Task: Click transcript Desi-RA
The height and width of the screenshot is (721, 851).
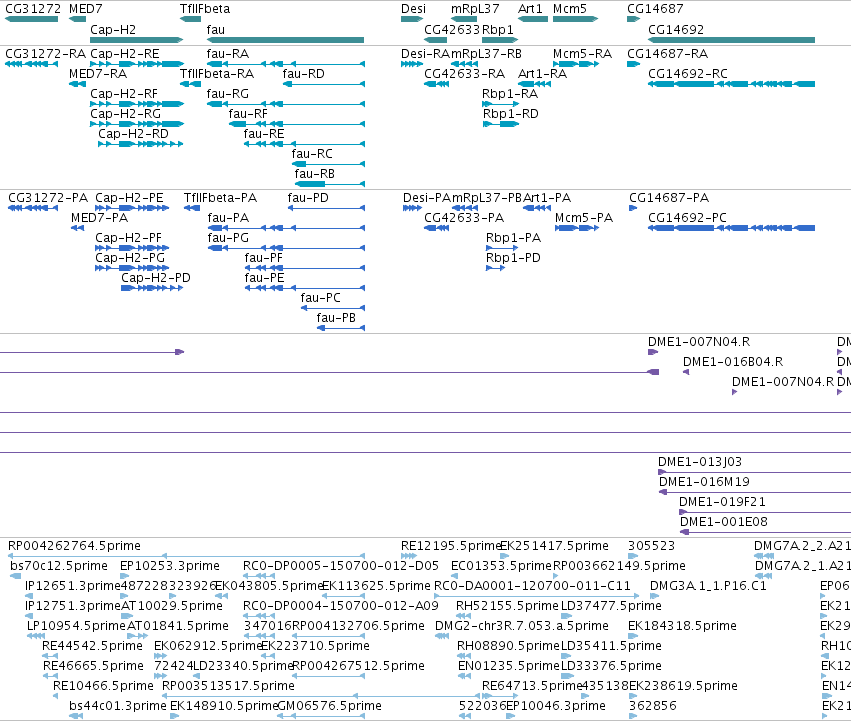Action: tap(426, 54)
